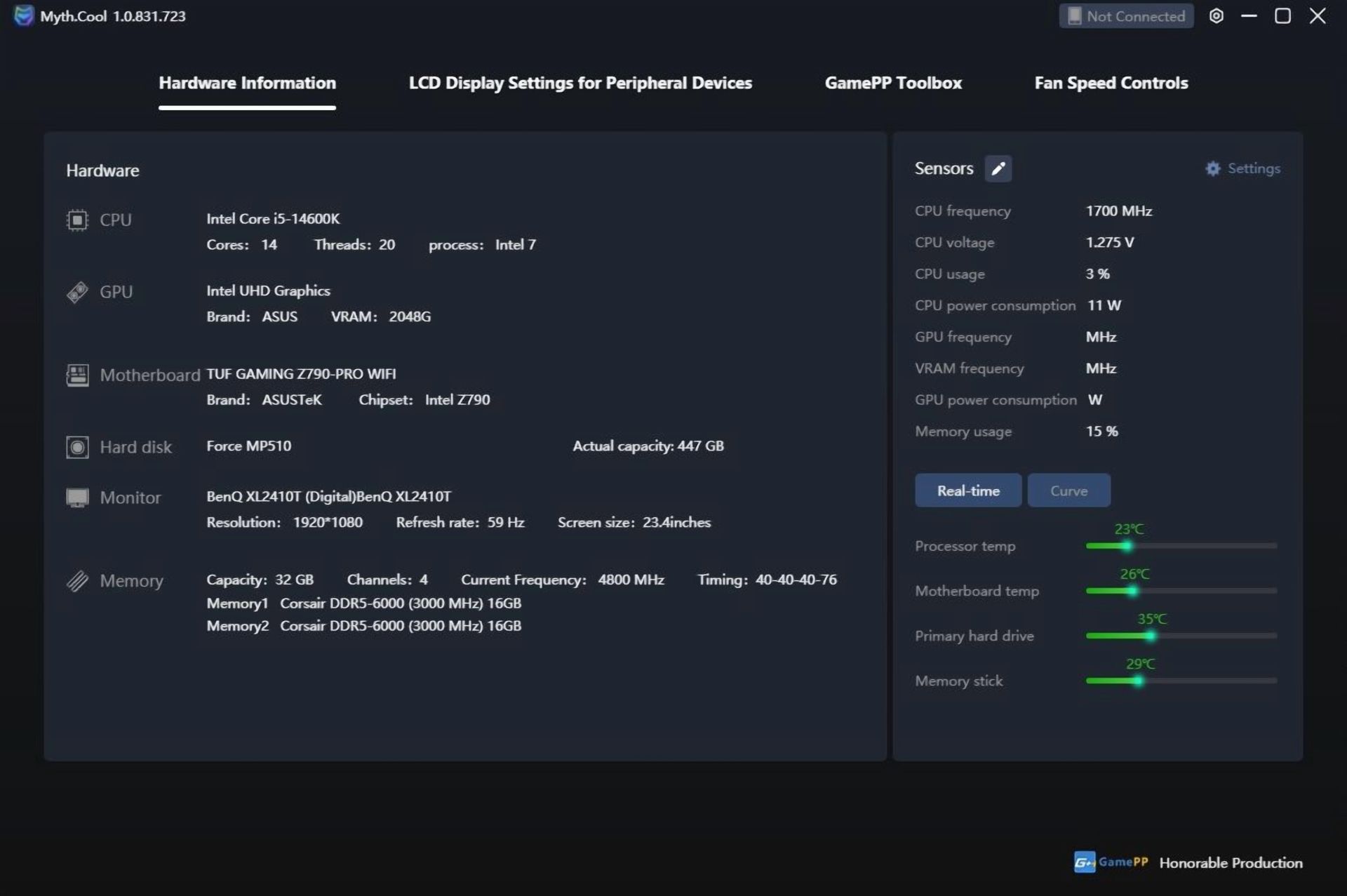Click the CPU usage 3 % reading

pyautogui.click(x=1097, y=274)
